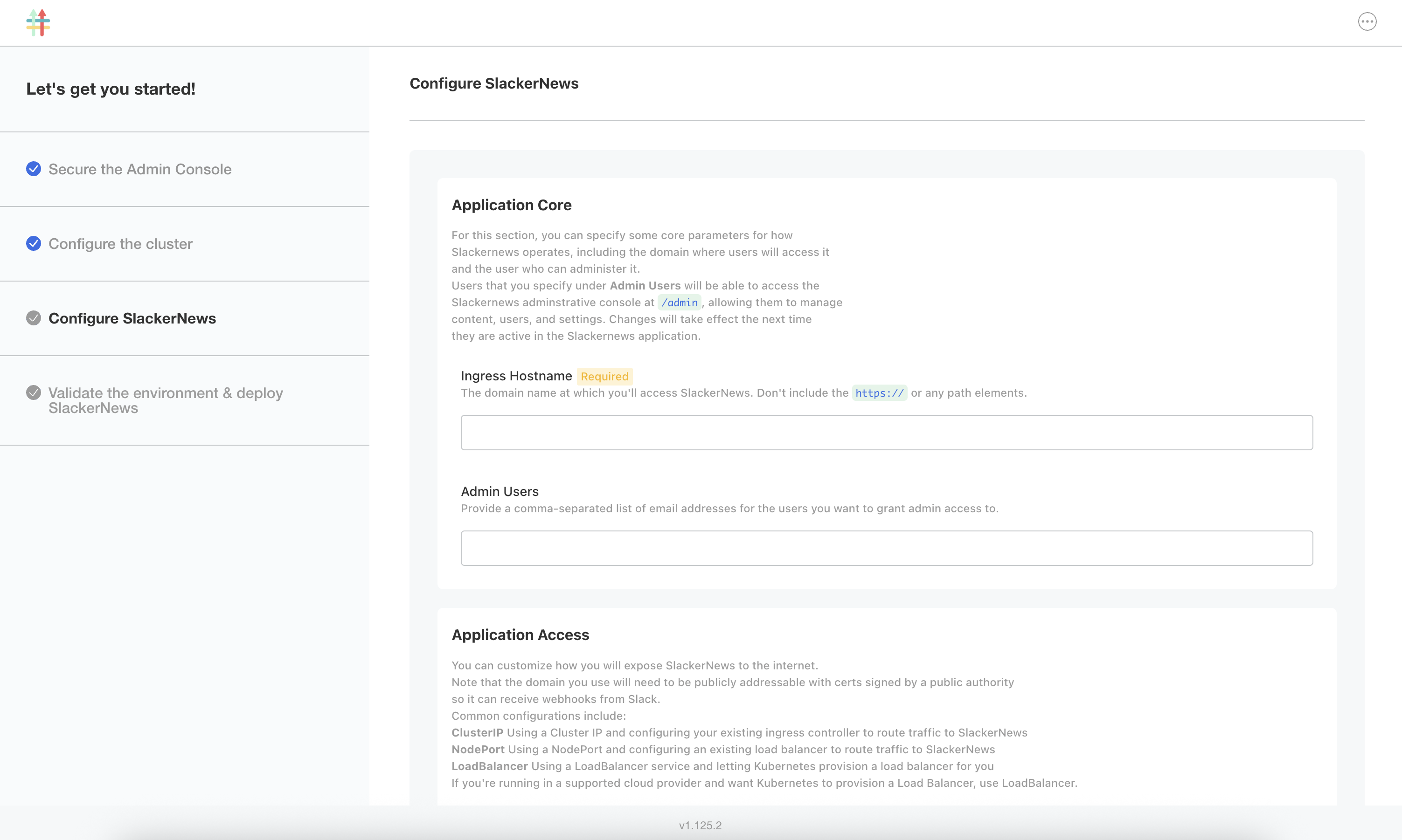Click inside the Ingress Hostname input field
This screenshot has width=1402, height=840.
click(x=886, y=433)
